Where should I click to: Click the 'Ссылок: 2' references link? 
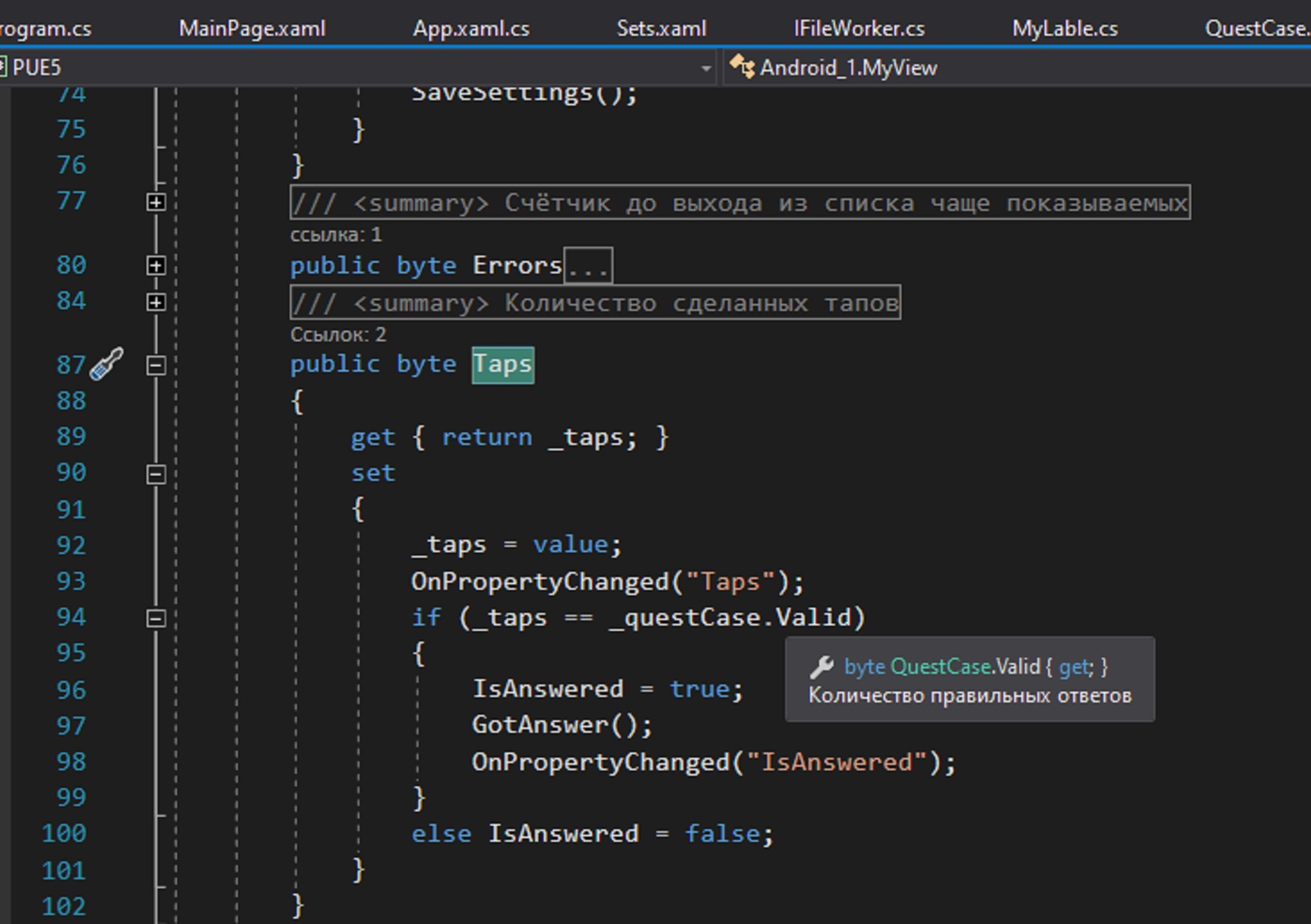[x=337, y=335]
